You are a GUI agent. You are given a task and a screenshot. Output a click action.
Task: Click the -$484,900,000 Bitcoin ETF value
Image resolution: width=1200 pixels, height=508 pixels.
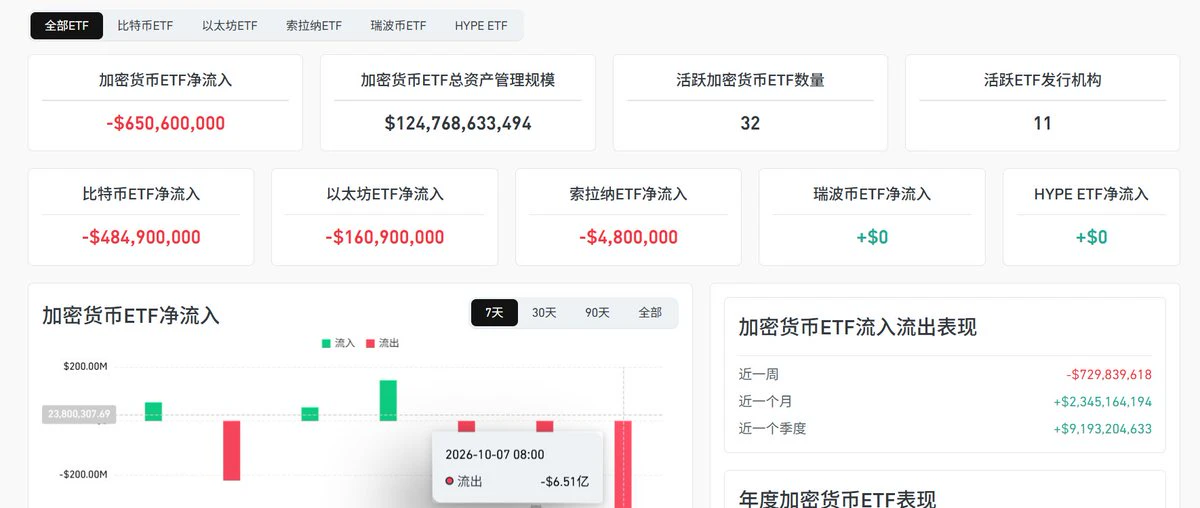[141, 237]
